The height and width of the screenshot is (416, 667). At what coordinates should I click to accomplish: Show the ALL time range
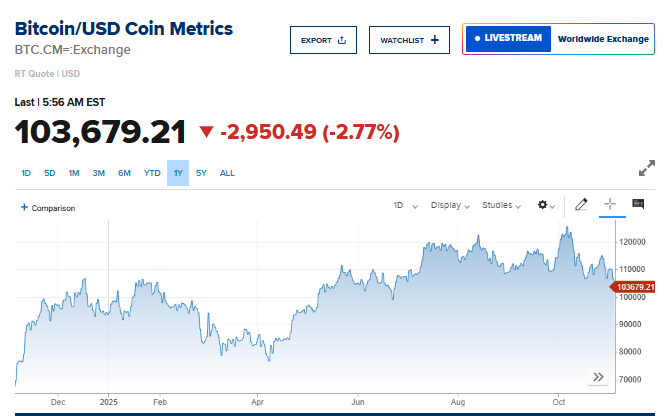click(227, 173)
